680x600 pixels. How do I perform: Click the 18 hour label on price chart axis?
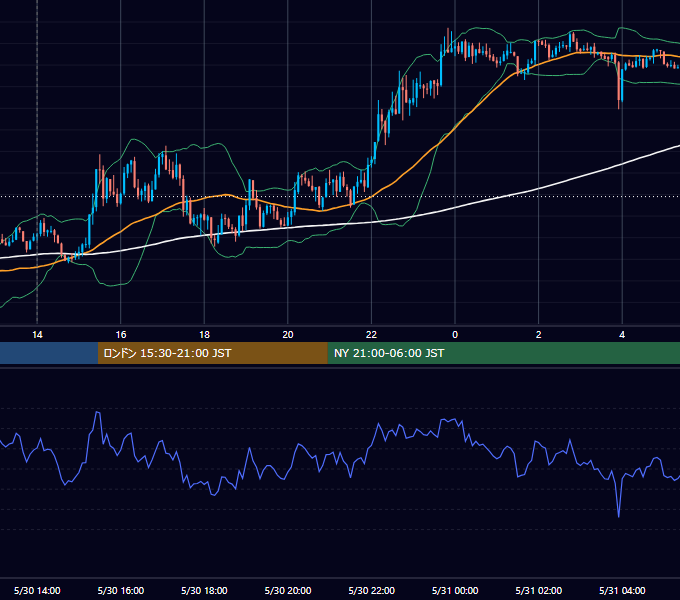pyautogui.click(x=204, y=335)
